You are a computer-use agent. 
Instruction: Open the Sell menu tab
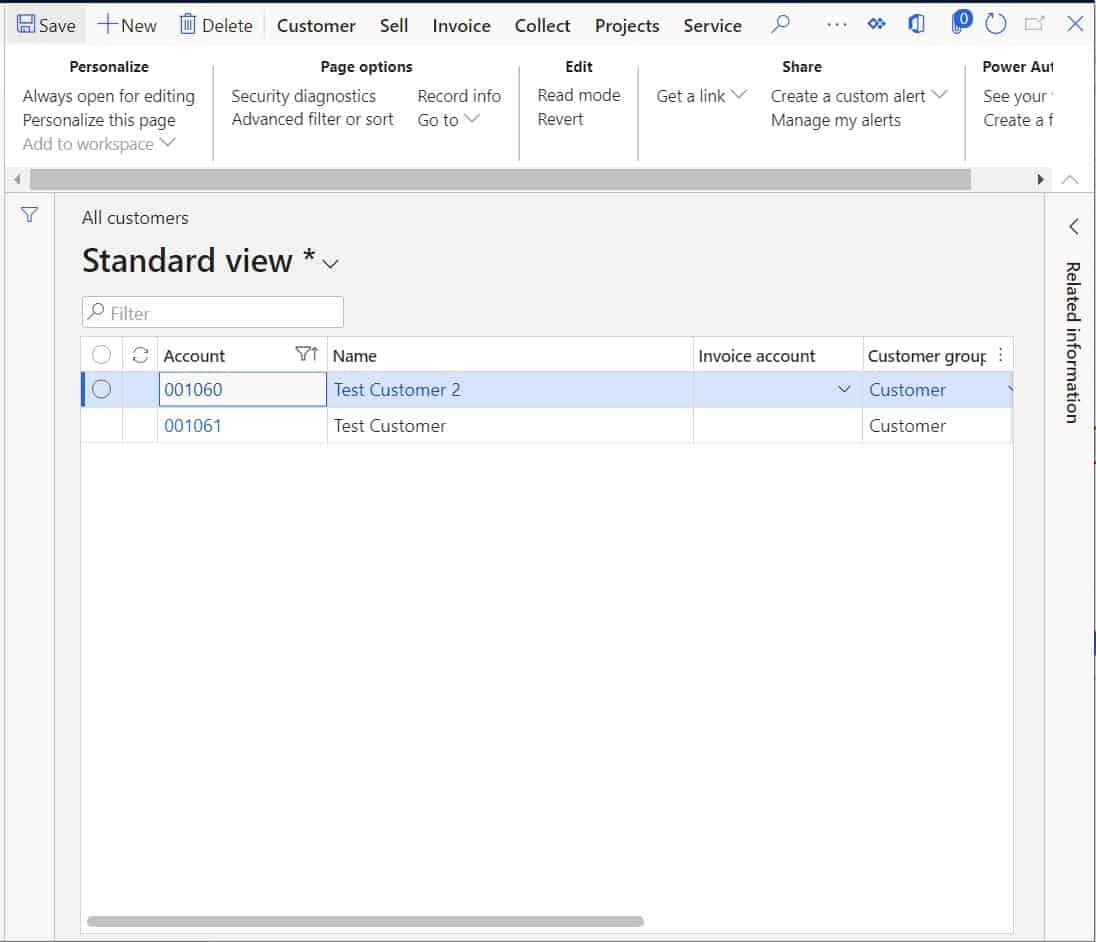pos(394,26)
